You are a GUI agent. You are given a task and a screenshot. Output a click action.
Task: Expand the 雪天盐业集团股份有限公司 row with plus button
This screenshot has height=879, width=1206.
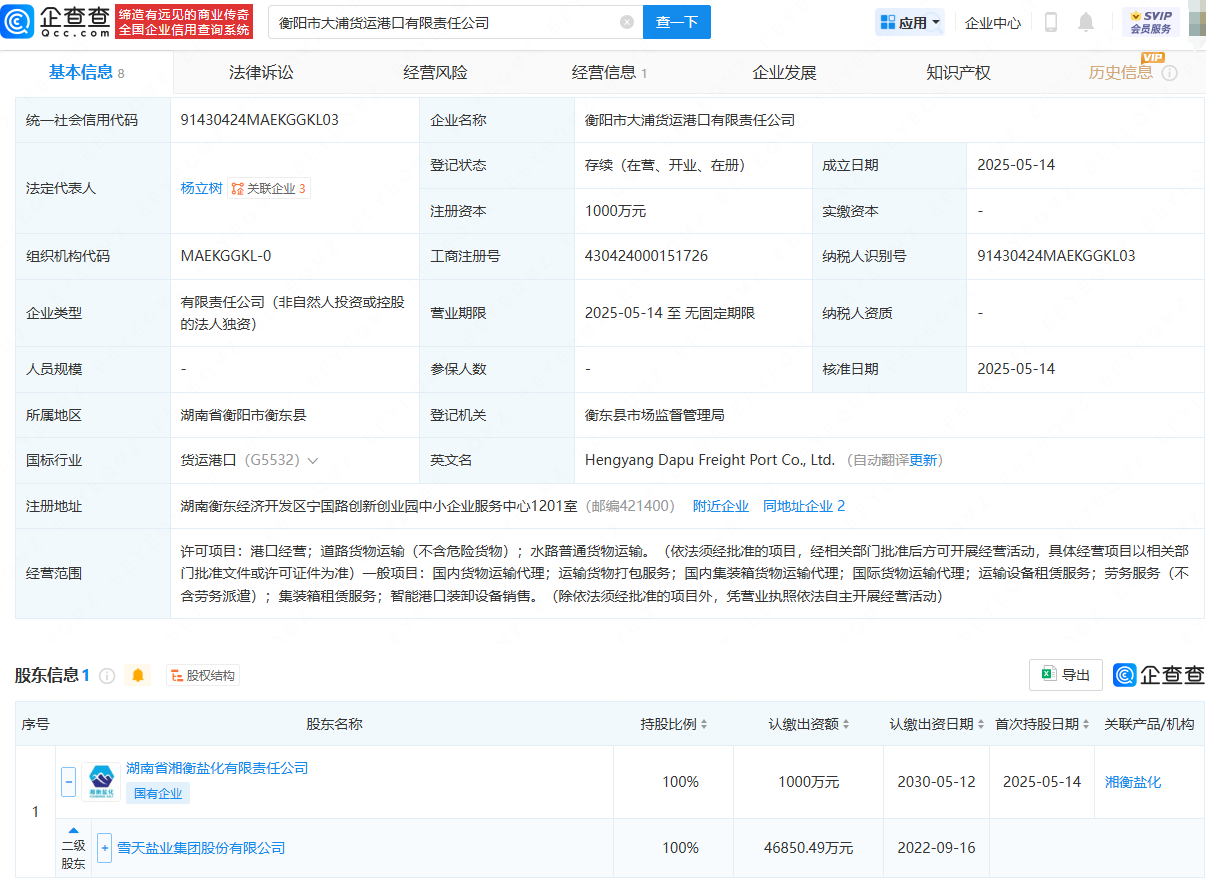[x=104, y=848]
